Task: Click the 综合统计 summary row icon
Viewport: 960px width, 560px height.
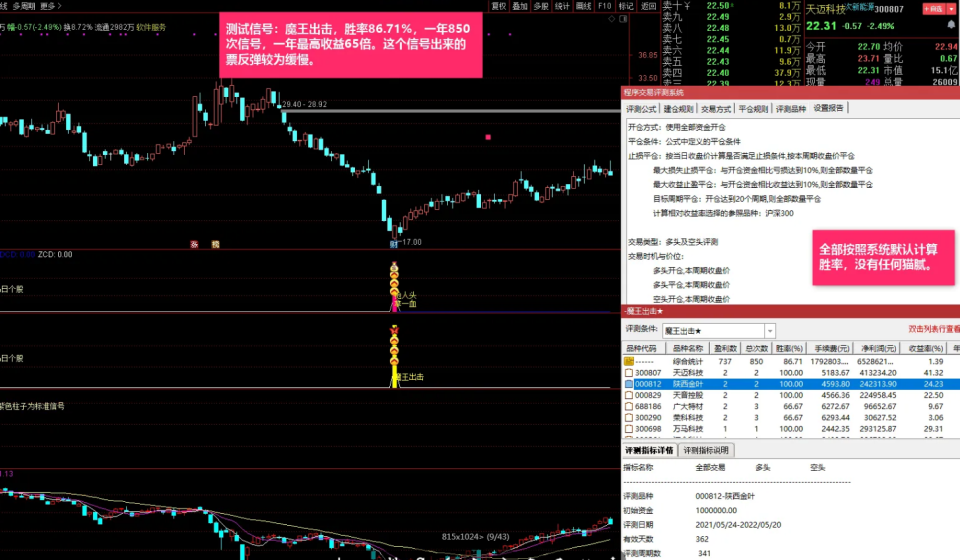Action: pos(629,361)
